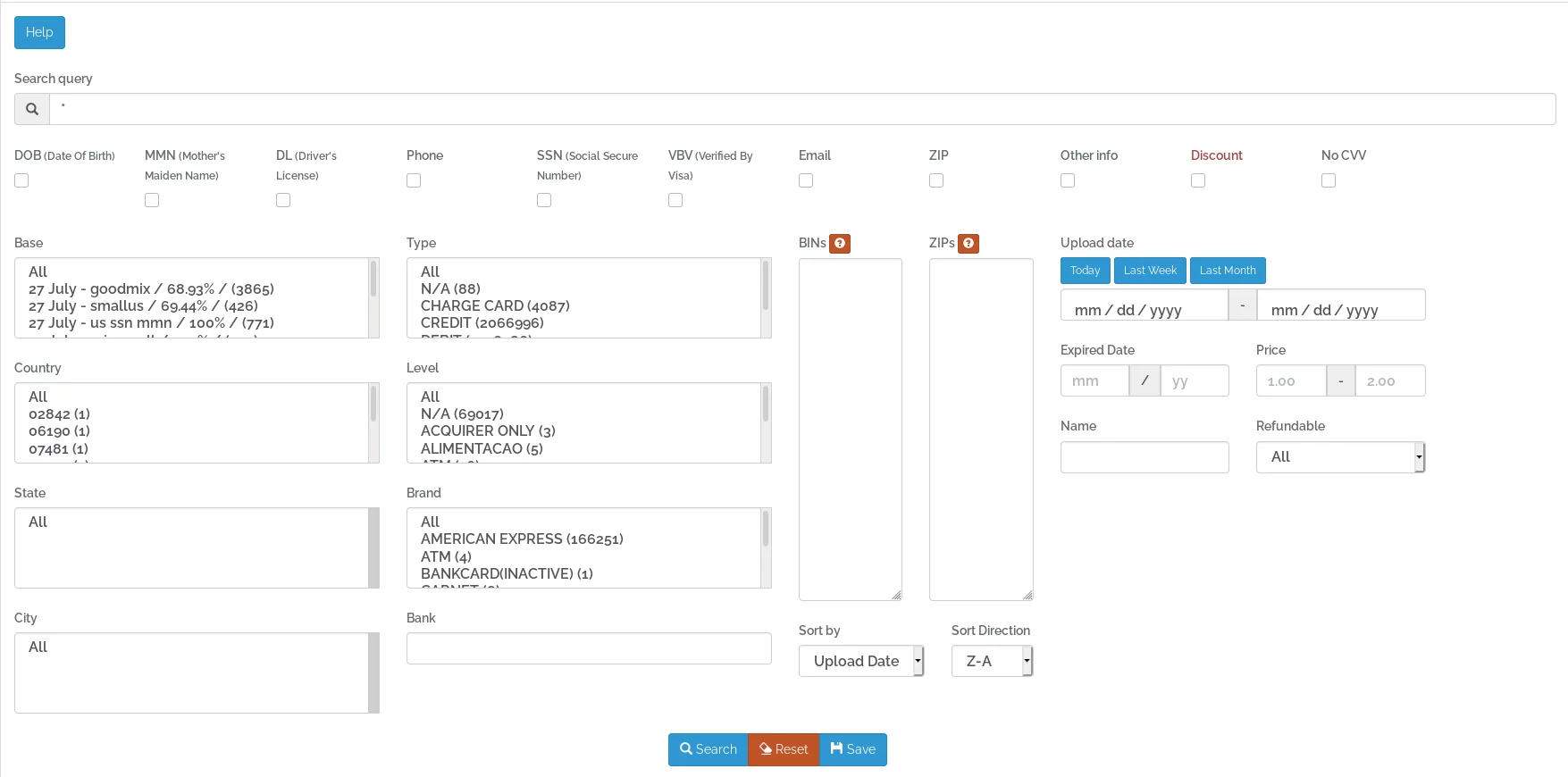This screenshot has width=1568, height=777.
Task: Focus the Price maximum field showing 2.00
Action: click(1390, 380)
